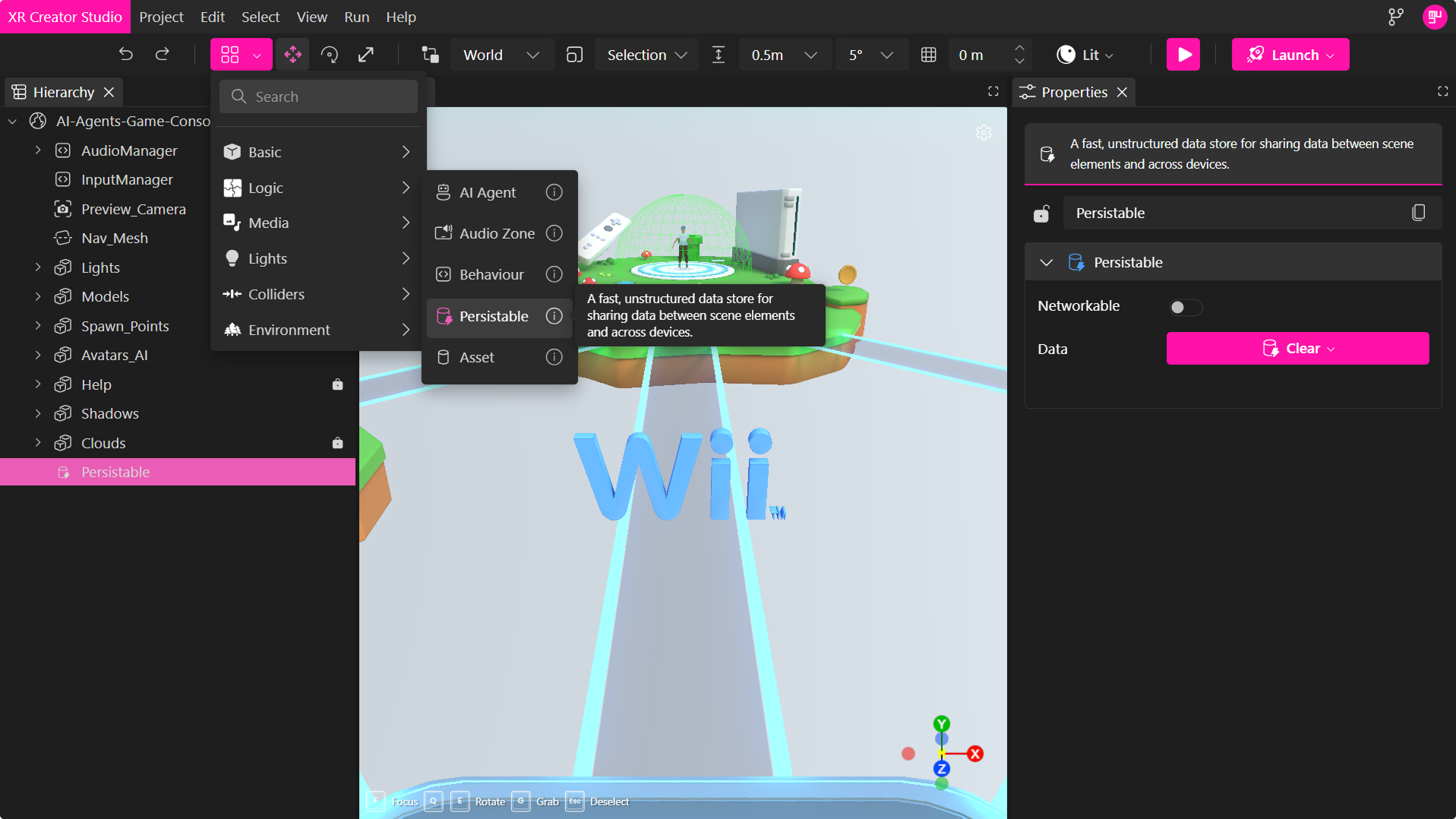Expand the Models tree node
Image resolution: width=1456 pixels, height=819 pixels.
pos(38,296)
